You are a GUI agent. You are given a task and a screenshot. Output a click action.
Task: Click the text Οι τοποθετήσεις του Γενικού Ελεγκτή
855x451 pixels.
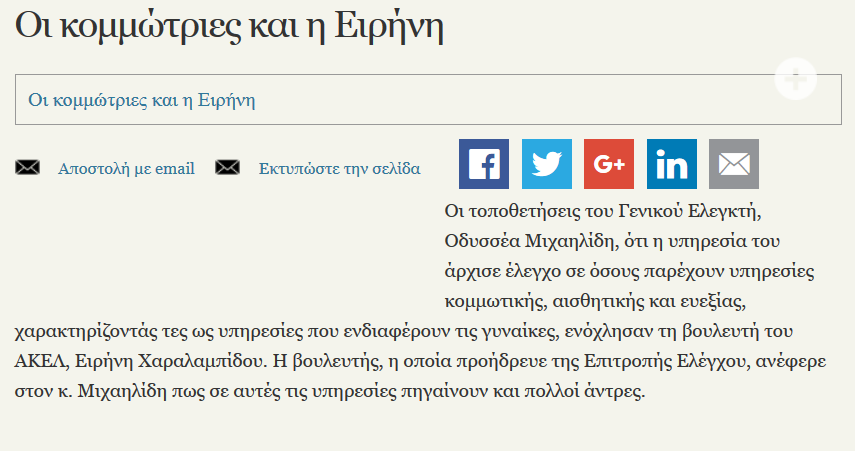coord(603,211)
